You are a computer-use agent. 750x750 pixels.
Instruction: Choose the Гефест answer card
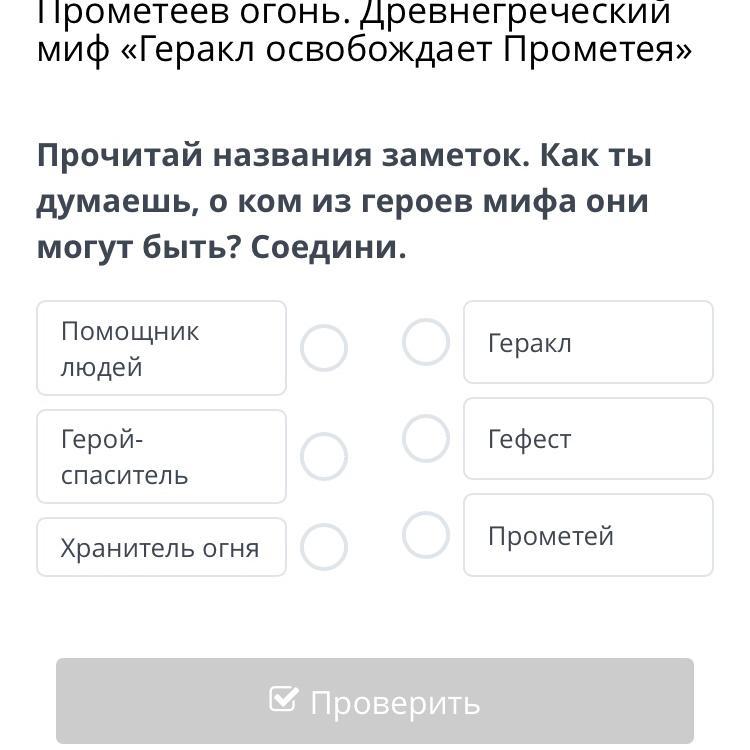[x=588, y=439]
